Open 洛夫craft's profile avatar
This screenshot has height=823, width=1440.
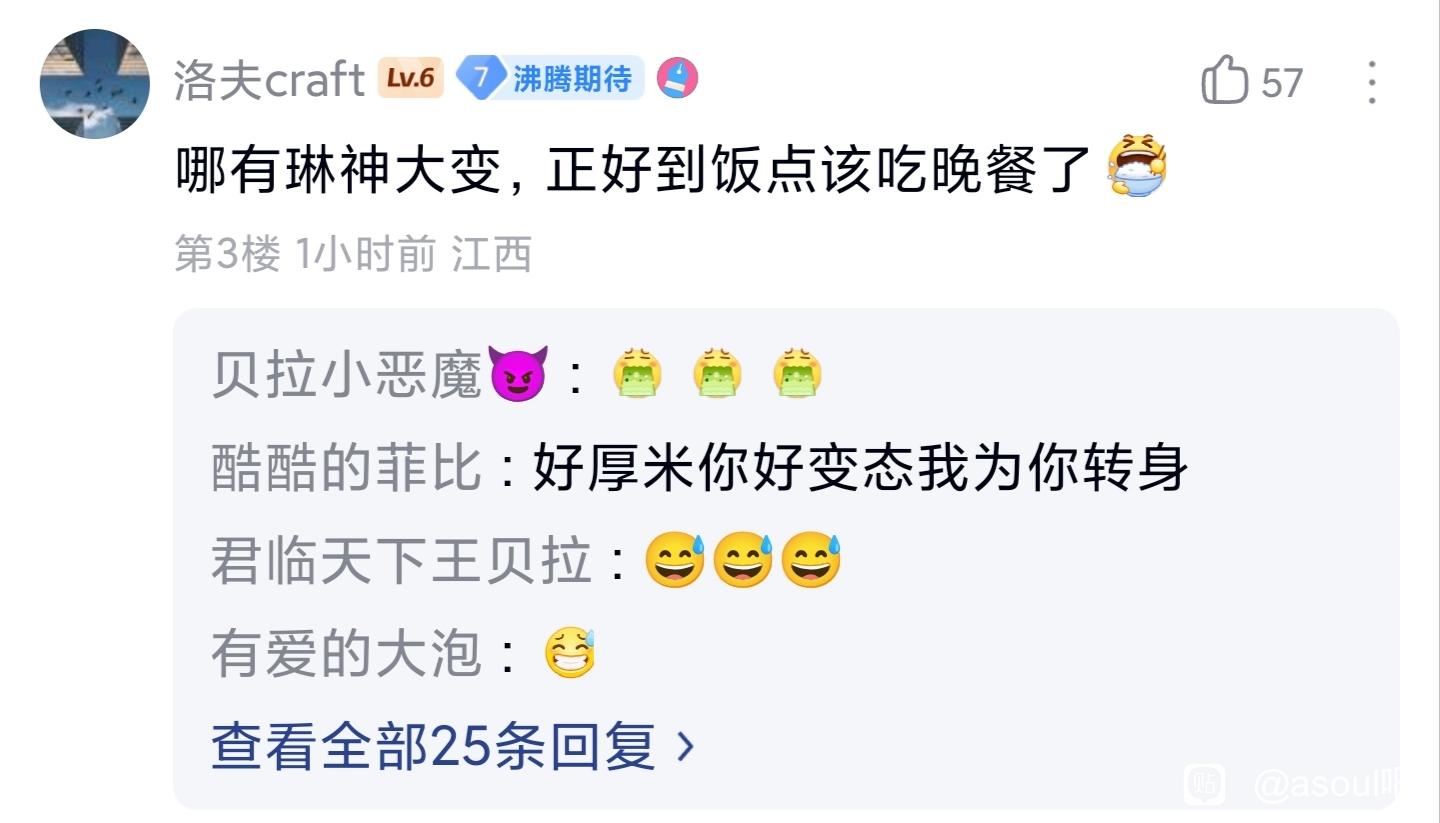coord(95,84)
